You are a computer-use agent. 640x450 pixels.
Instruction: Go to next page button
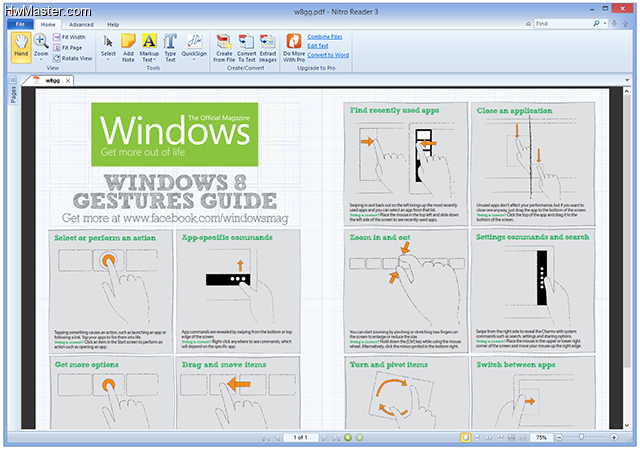coord(324,438)
